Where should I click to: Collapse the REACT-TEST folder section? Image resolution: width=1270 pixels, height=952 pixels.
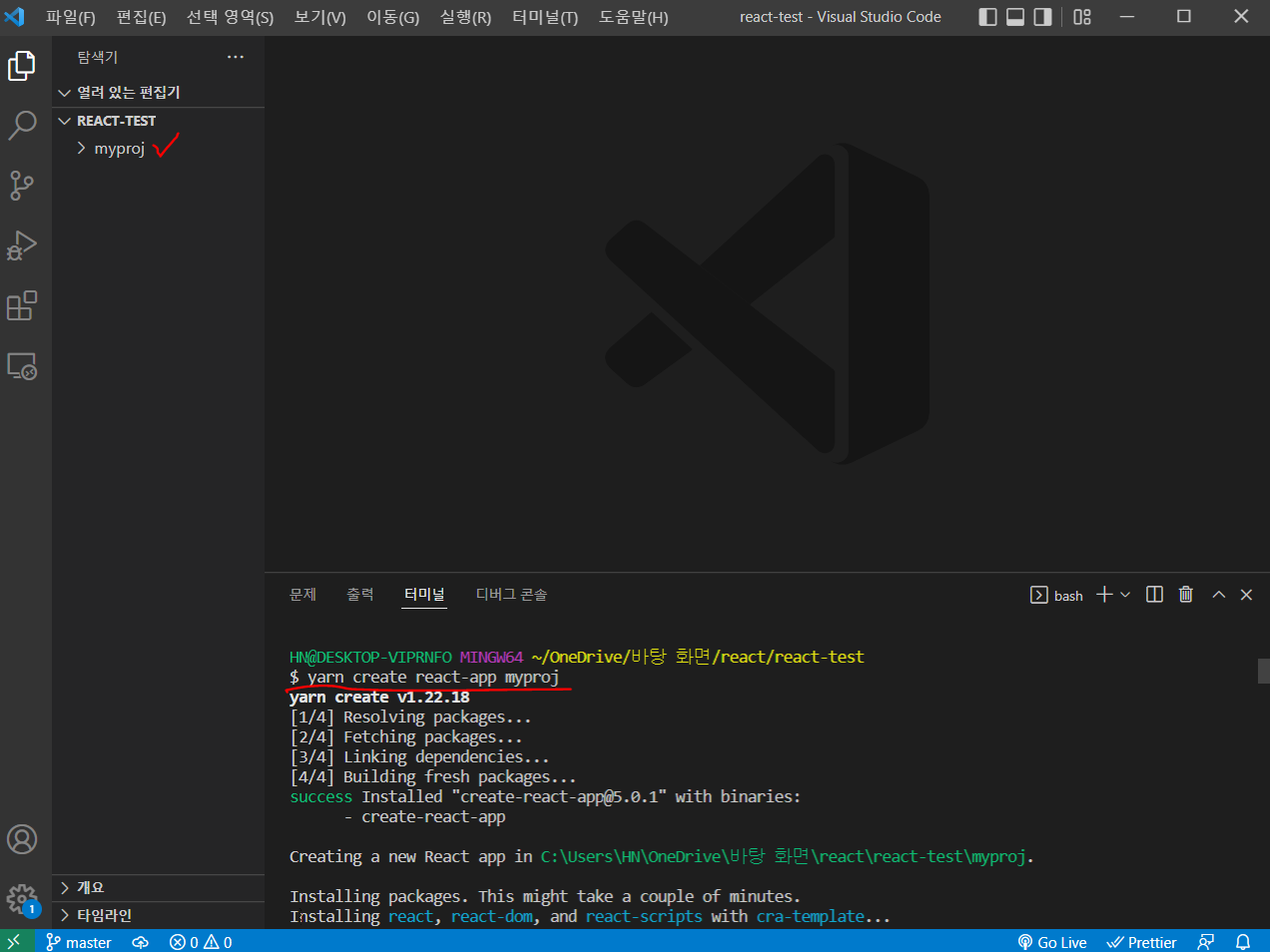(158, 121)
